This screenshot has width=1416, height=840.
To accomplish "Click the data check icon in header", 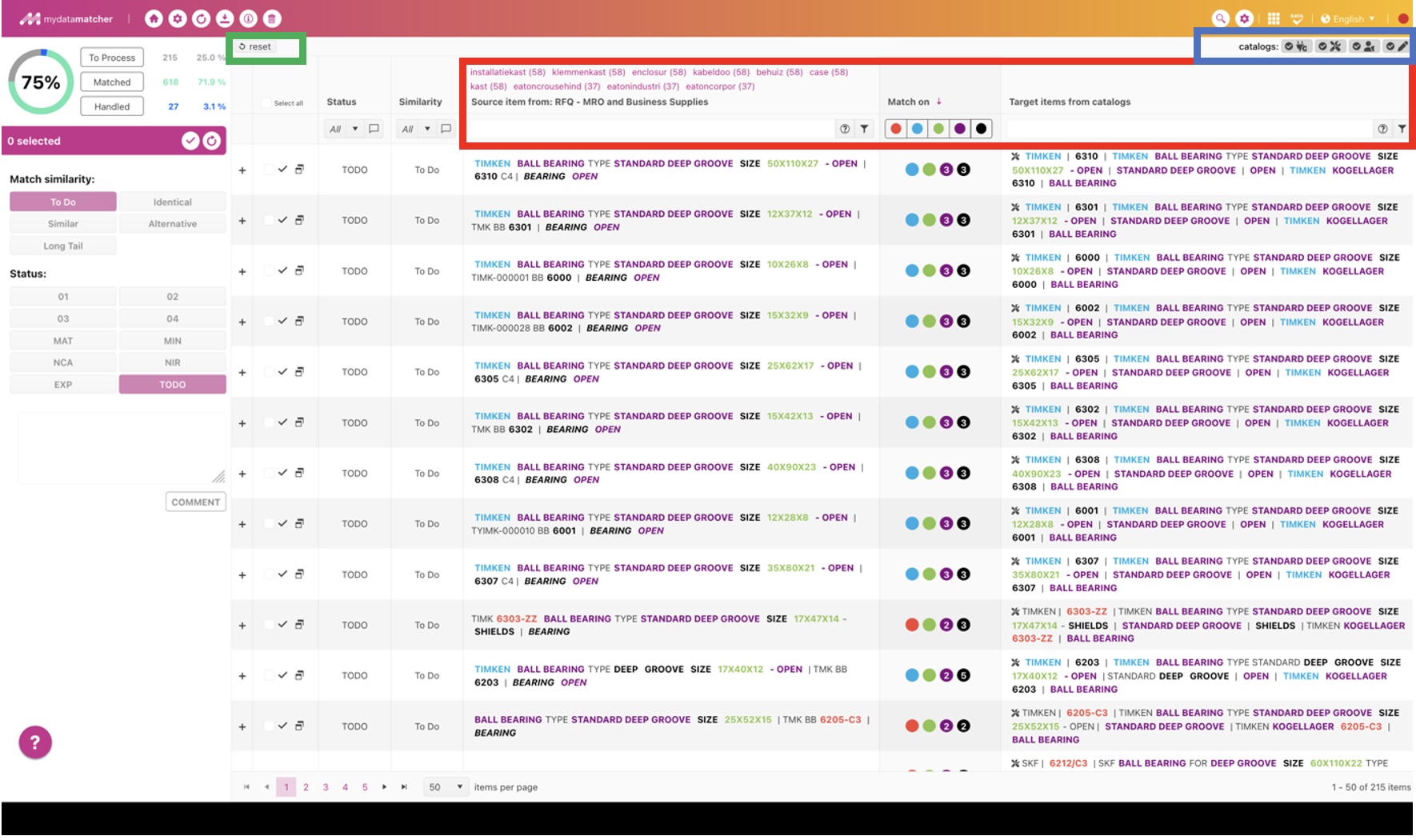I will pos(1297,18).
